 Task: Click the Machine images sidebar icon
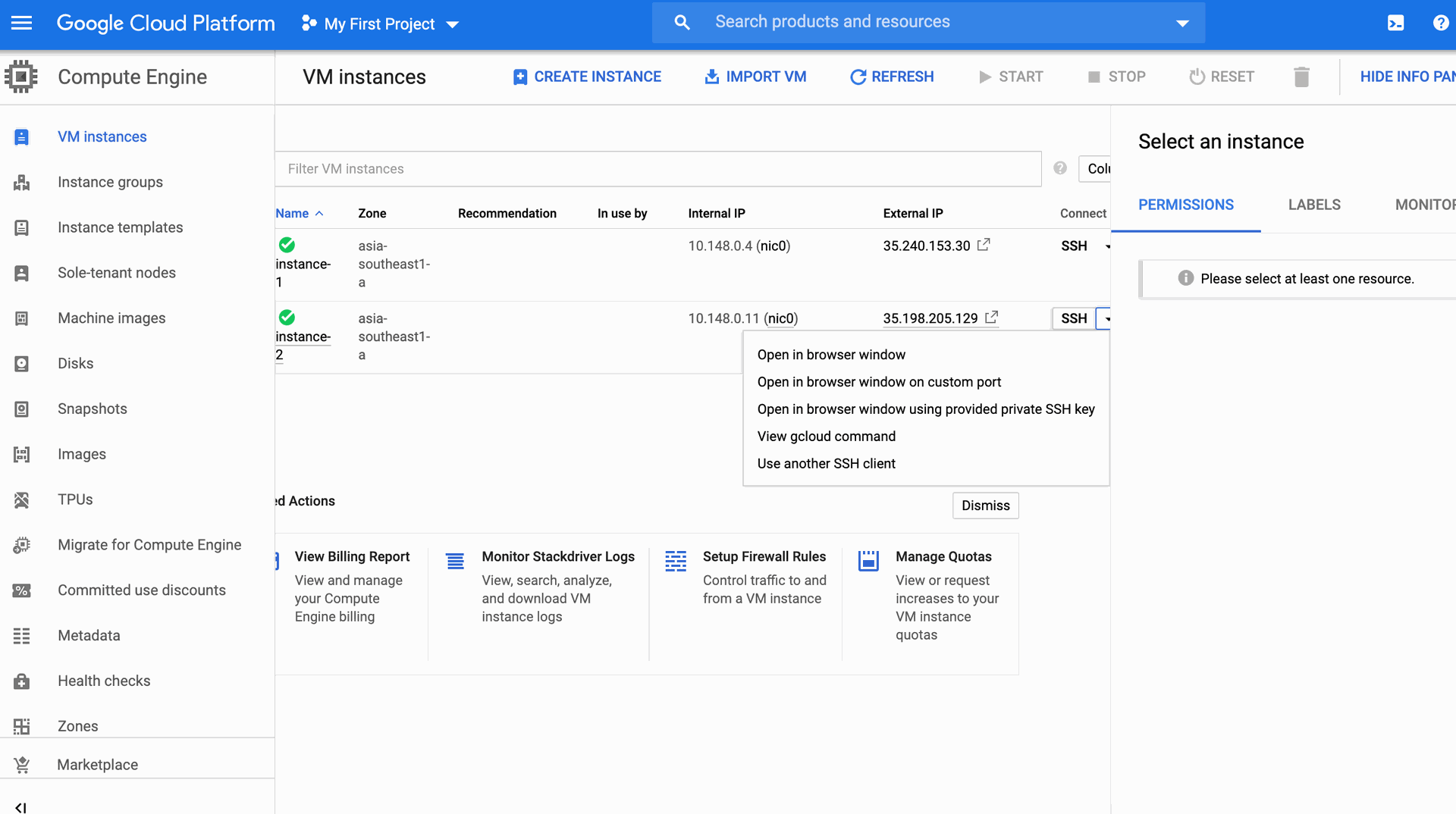[22, 318]
